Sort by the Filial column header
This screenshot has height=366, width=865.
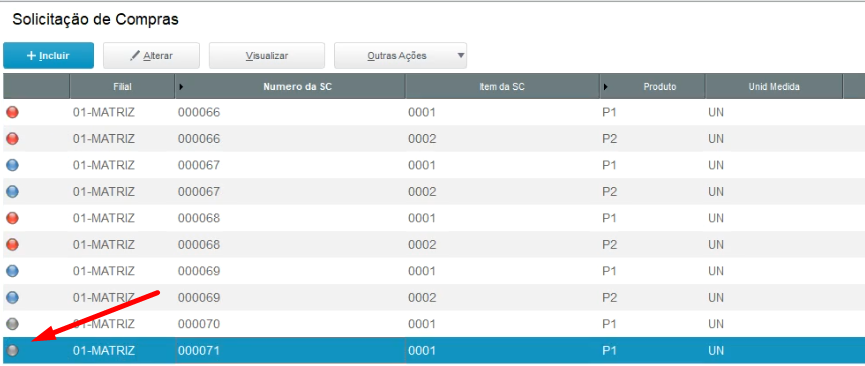(122, 87)
